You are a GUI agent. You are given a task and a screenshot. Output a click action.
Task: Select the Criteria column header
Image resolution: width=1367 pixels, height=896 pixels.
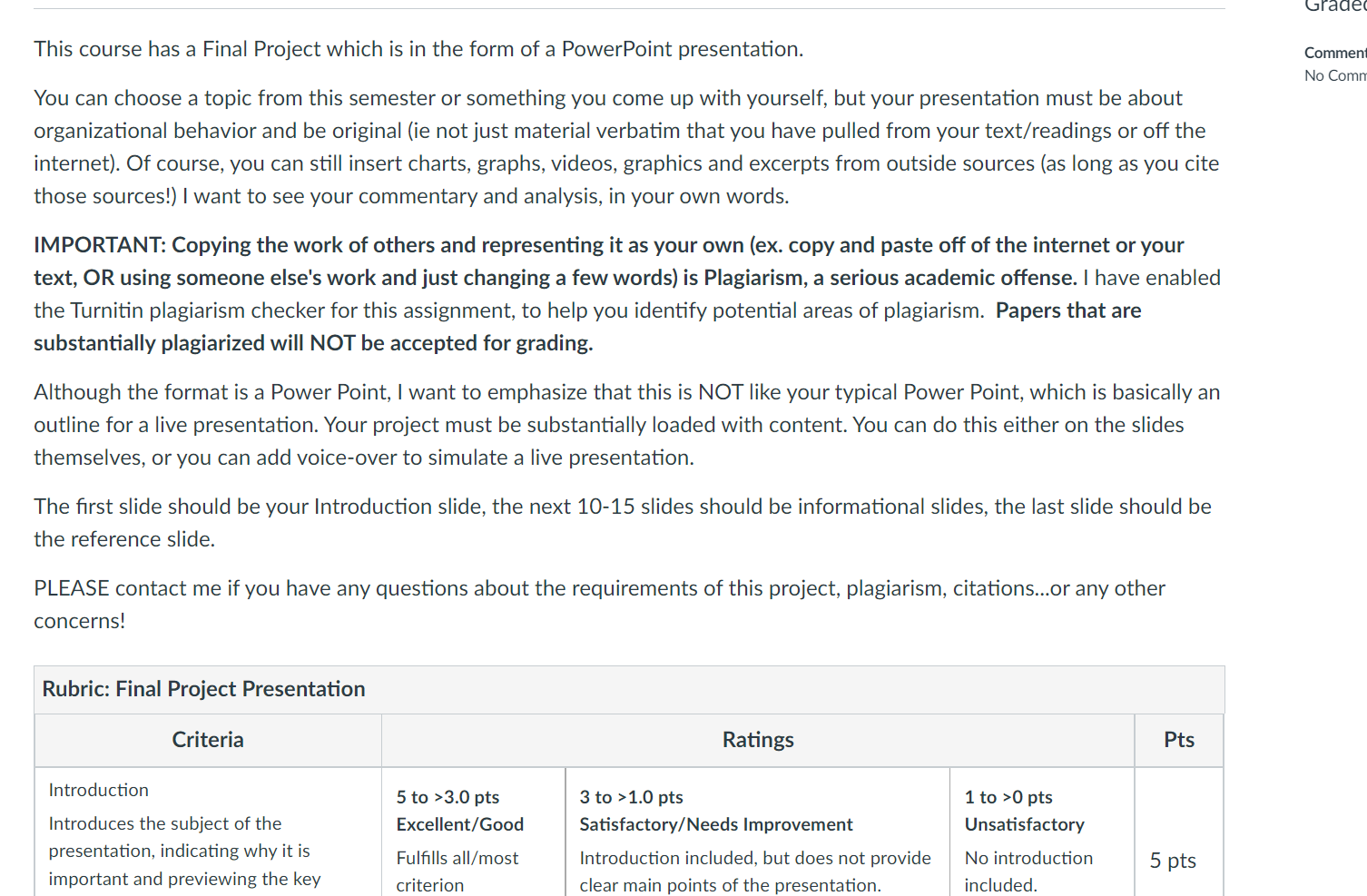208,740
